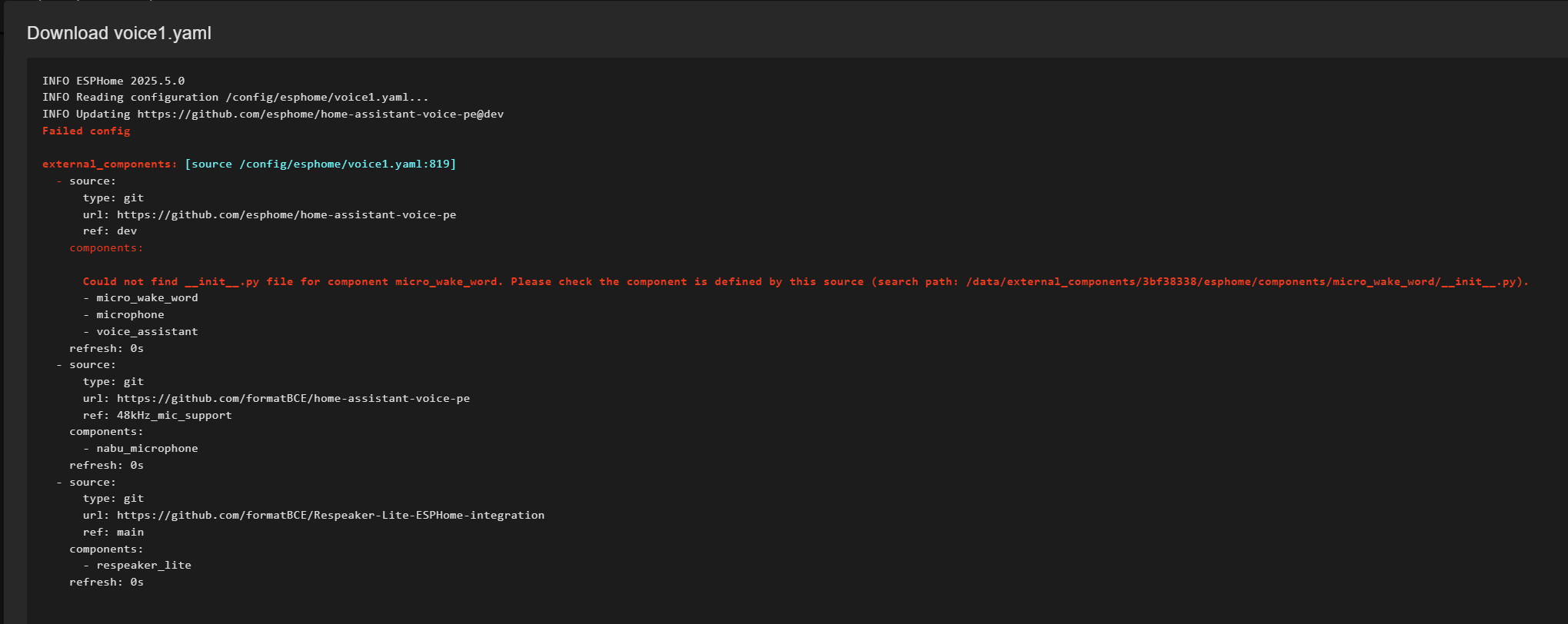Viewport: 1568px width, 624px height.
Task: Click the formatBCE/home-assistant-voice-pe url line
Action: point(277,399)
